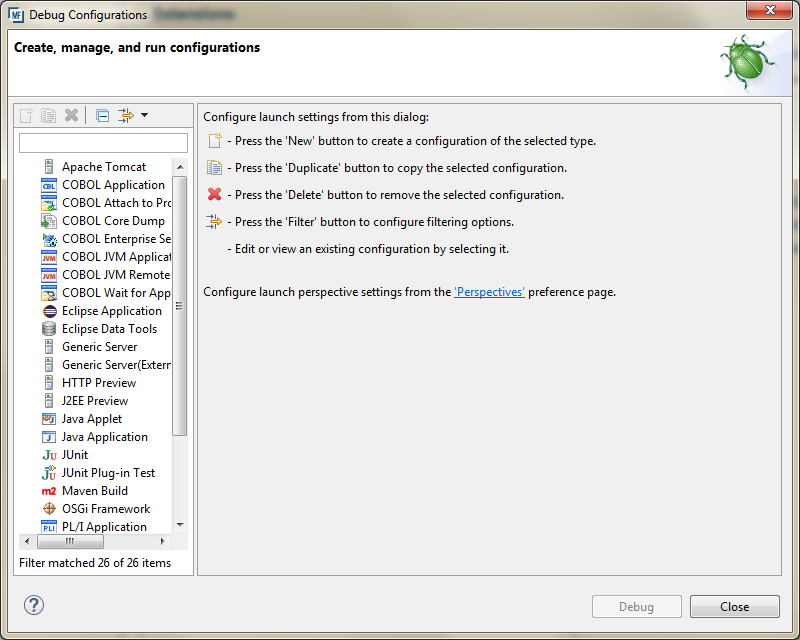Screen dimensions: 800x640
Task: Open the 'Perspectives' preference page
Action: pyautogui.click(x=490, y=292)
